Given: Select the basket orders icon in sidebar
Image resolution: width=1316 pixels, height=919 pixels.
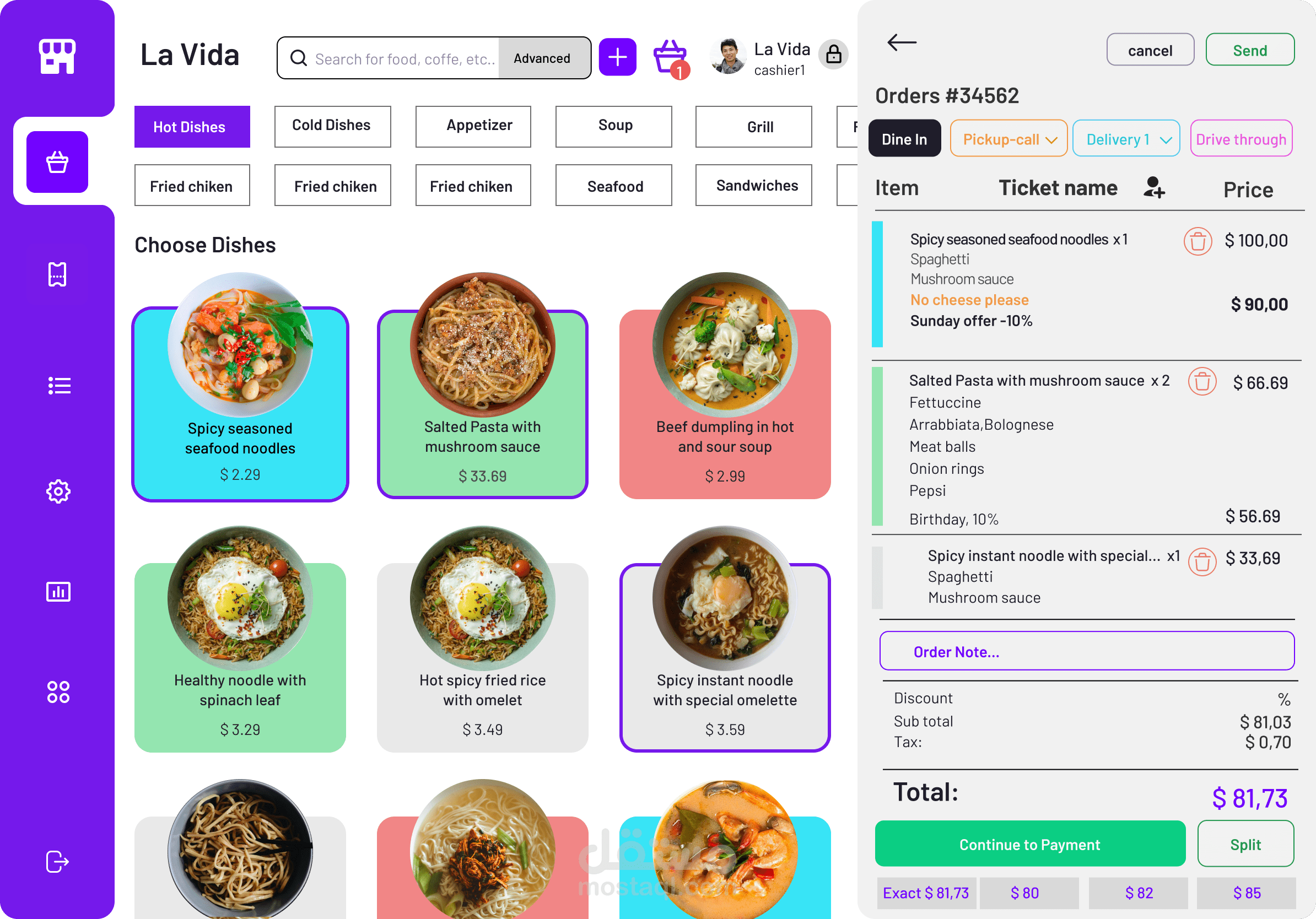Looking at the screenshot, I should click(x=57, y=162).
